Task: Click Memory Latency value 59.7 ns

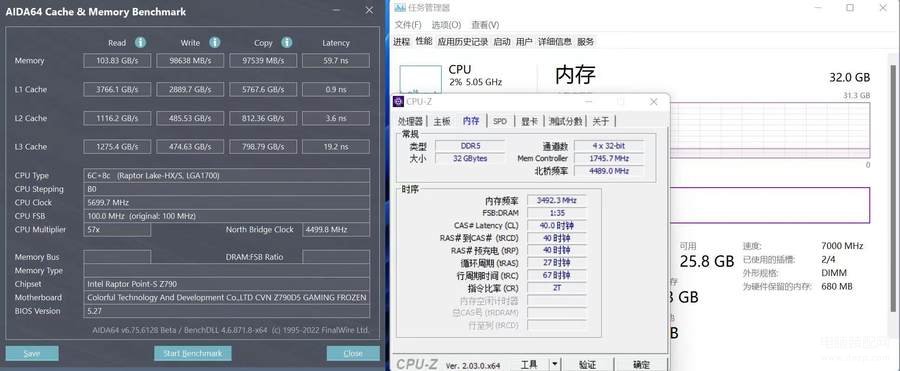Action: click(336, 61)
